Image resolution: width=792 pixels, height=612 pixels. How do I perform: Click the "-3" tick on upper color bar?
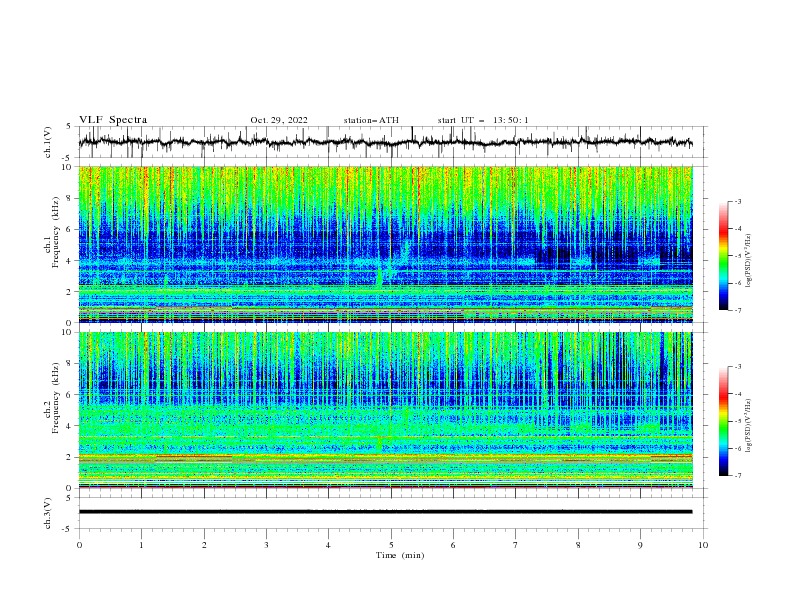[737, 201]
